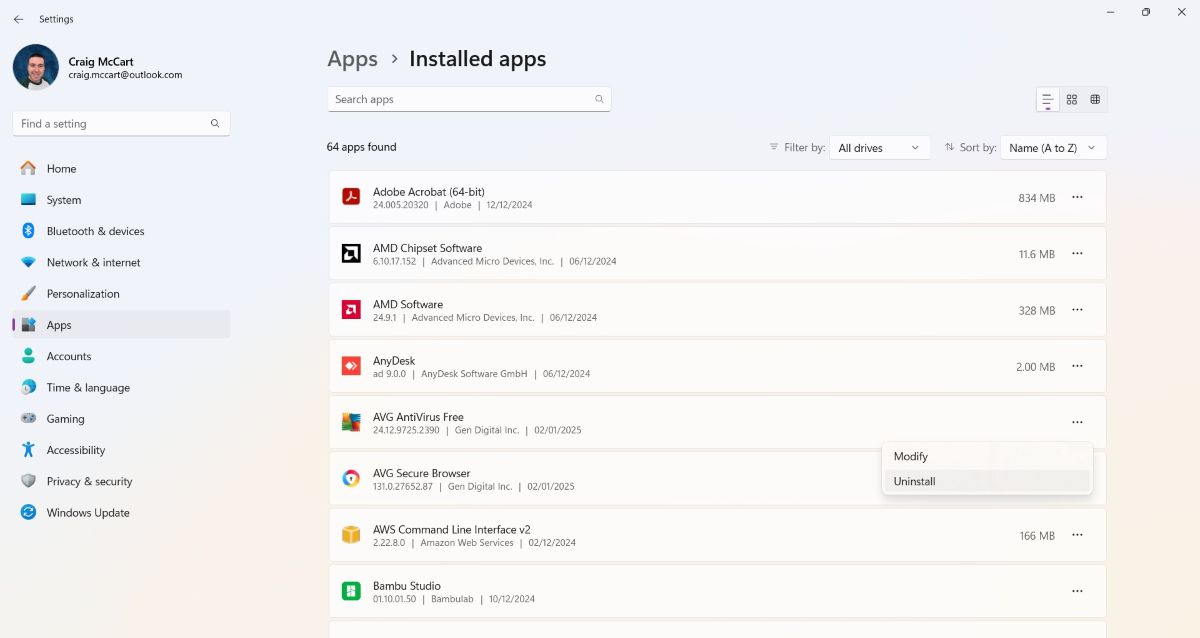Click the 166 MB size value
This screenshot has width=1200, height=638.
1037,536
